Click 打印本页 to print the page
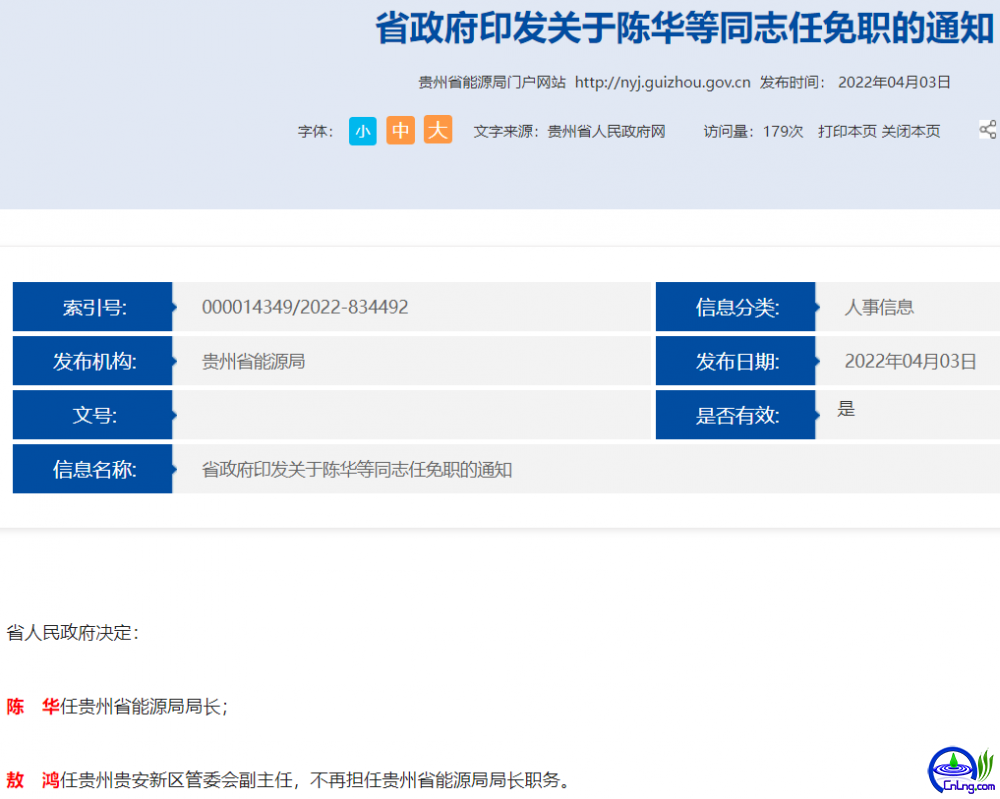The width and height of the screenshot is (1000, 799). coord(847,131)
